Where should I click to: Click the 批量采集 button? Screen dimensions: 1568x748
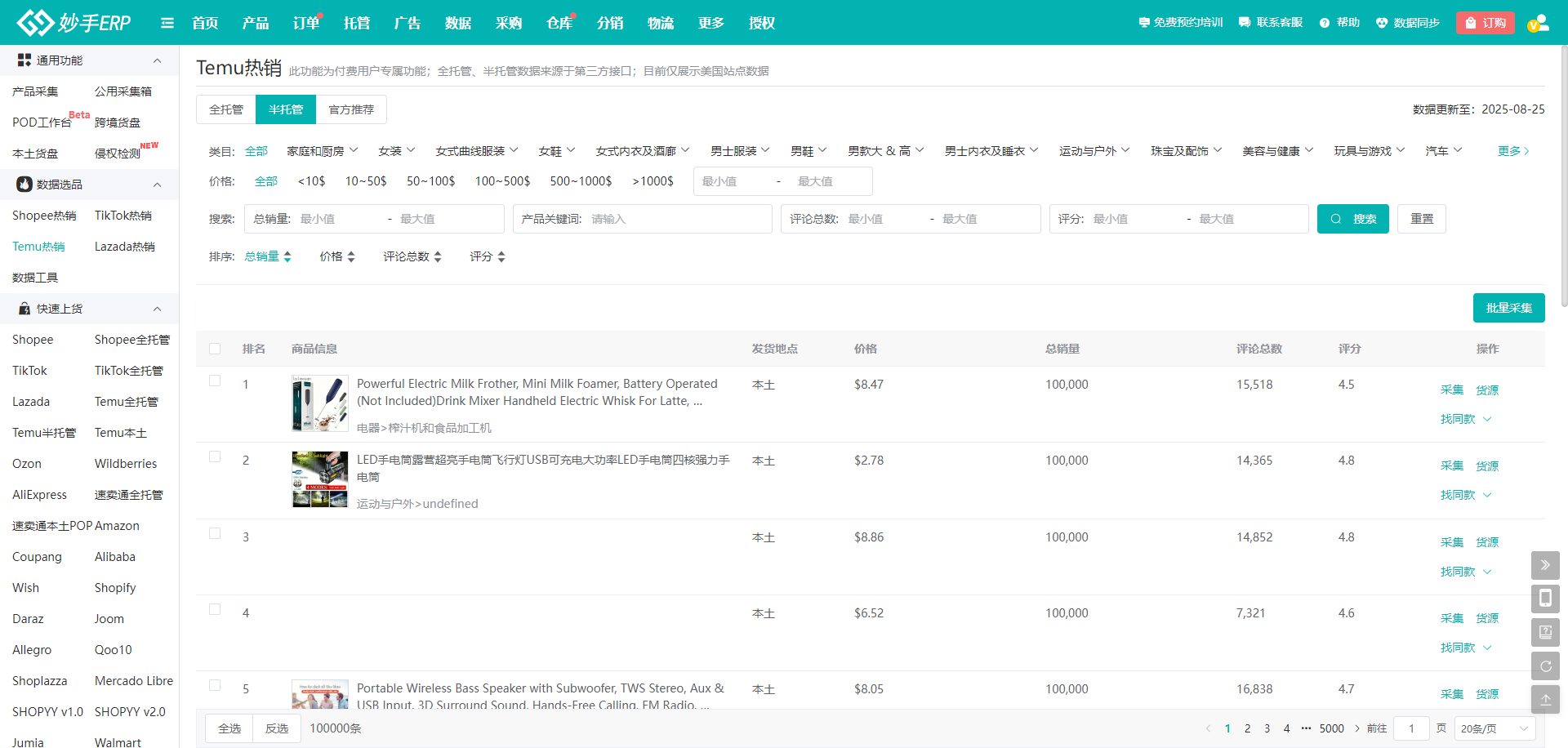(x=1509, y=308)
